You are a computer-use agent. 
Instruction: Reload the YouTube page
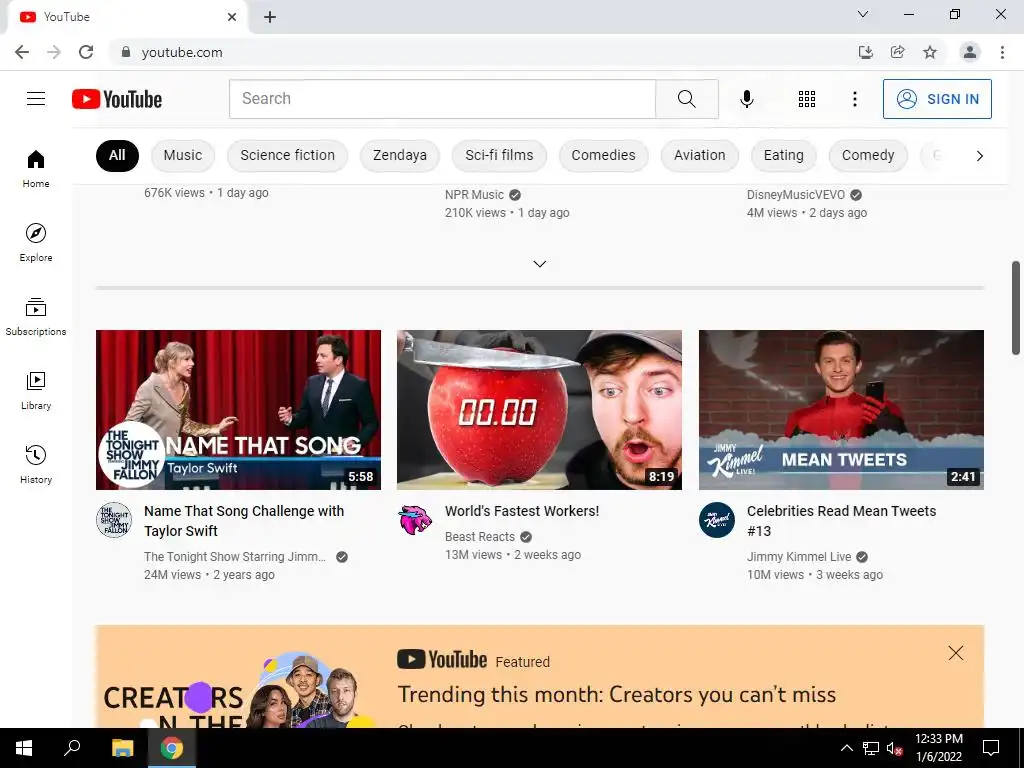86,52
